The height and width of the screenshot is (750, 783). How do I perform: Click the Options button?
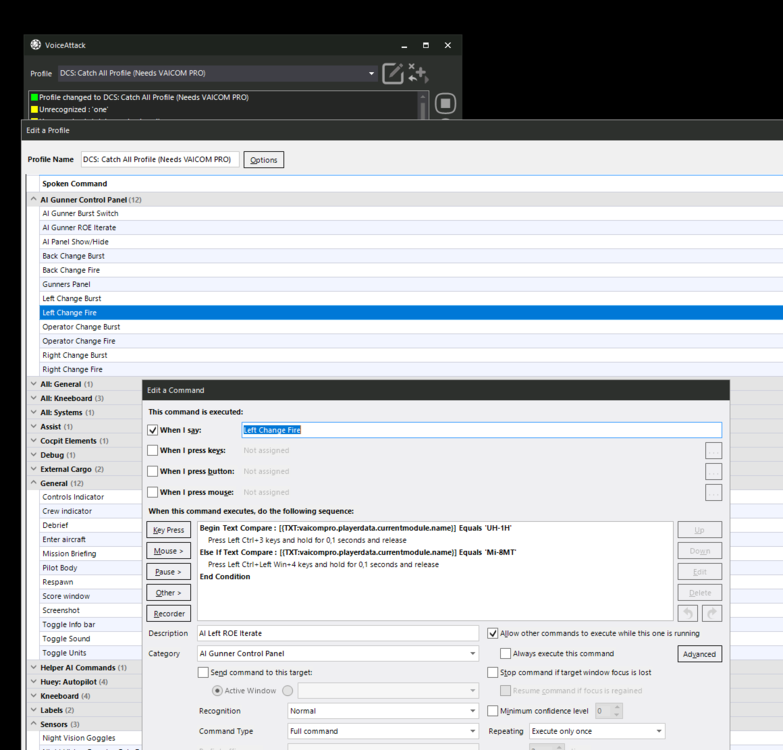[264, 160]
